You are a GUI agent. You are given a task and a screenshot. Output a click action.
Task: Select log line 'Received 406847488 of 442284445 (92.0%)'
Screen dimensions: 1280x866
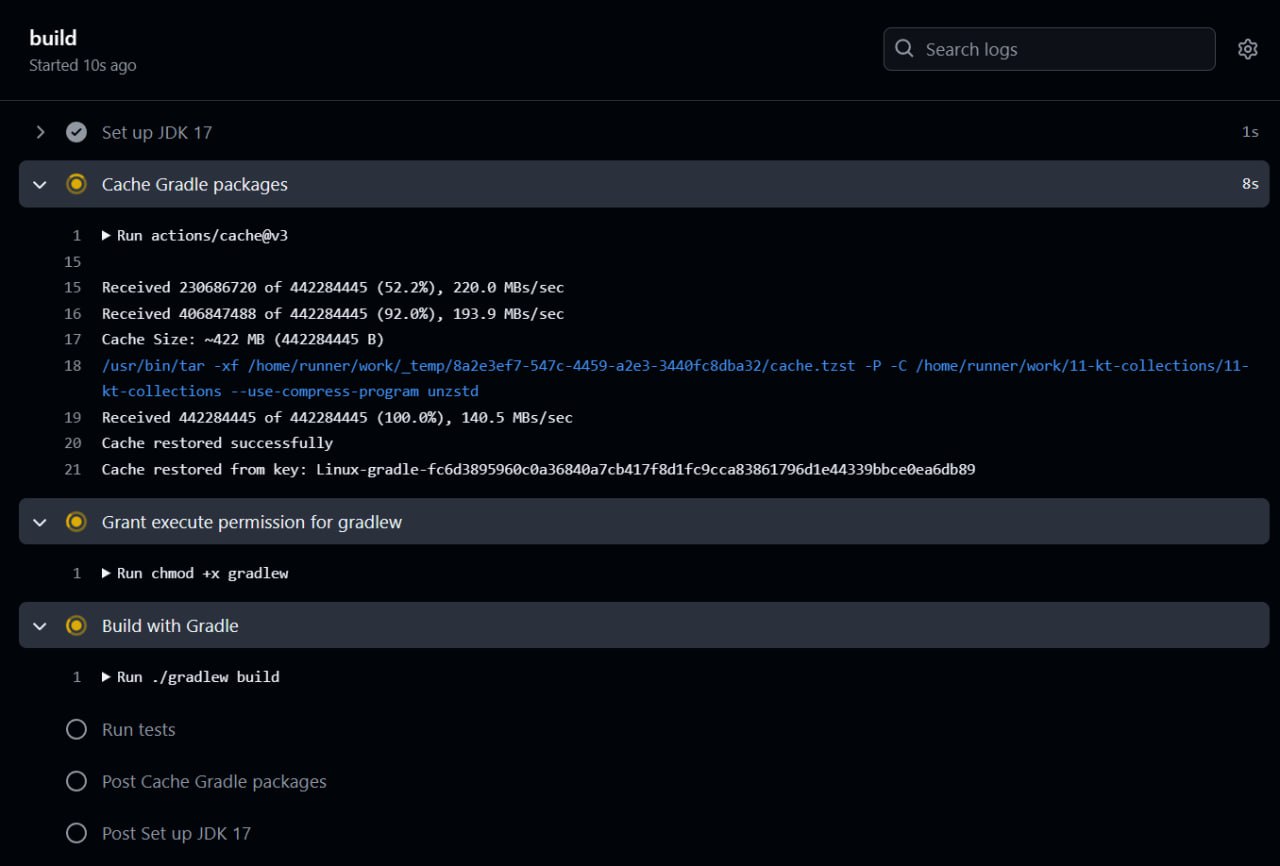(x=333, y=313)
